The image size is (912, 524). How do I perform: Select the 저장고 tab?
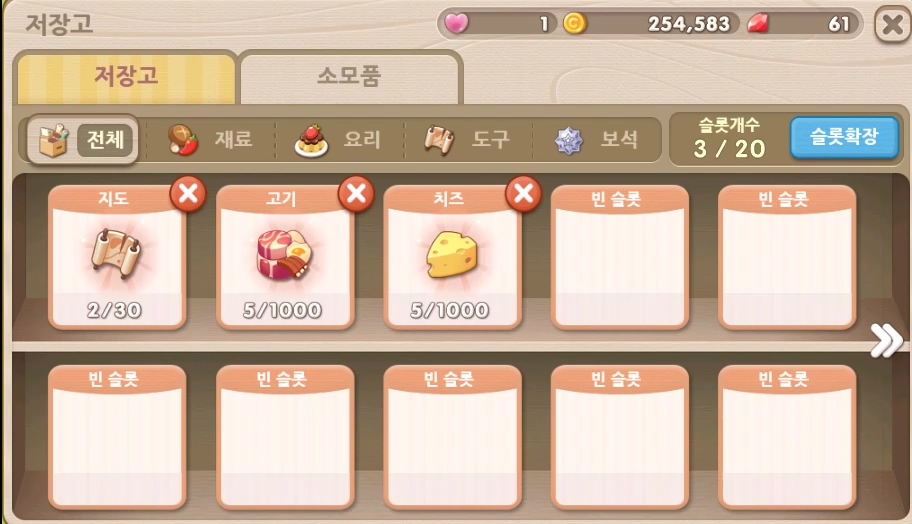pyautogui.click(x=126, y=76)
